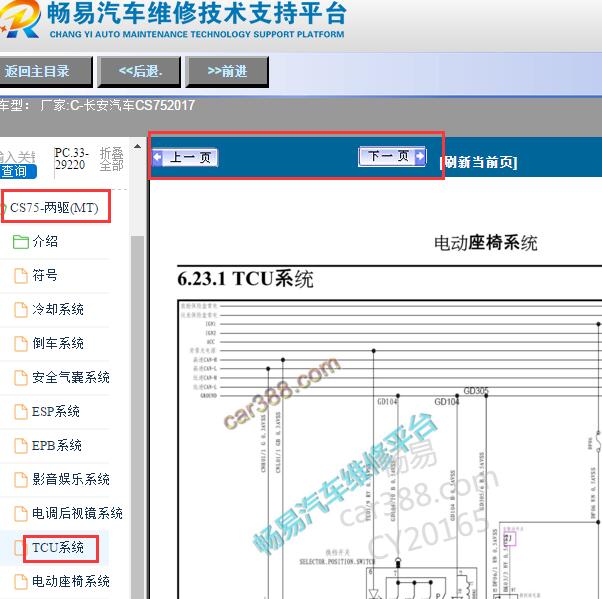Viewport: 602px width, 599px height.
Task: Open the 冷却系统 tree item
Action: click(x=58, y=309)
